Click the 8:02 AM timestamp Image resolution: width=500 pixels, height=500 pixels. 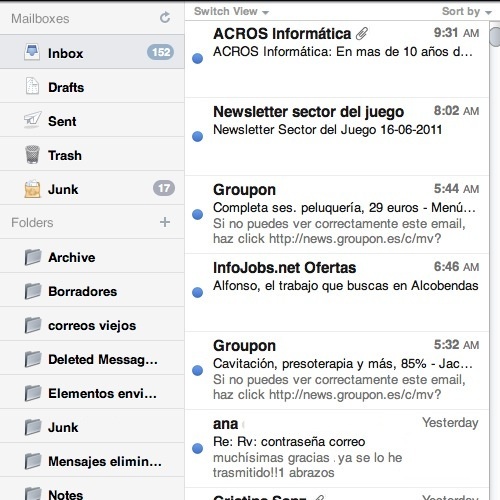point(456,111)
